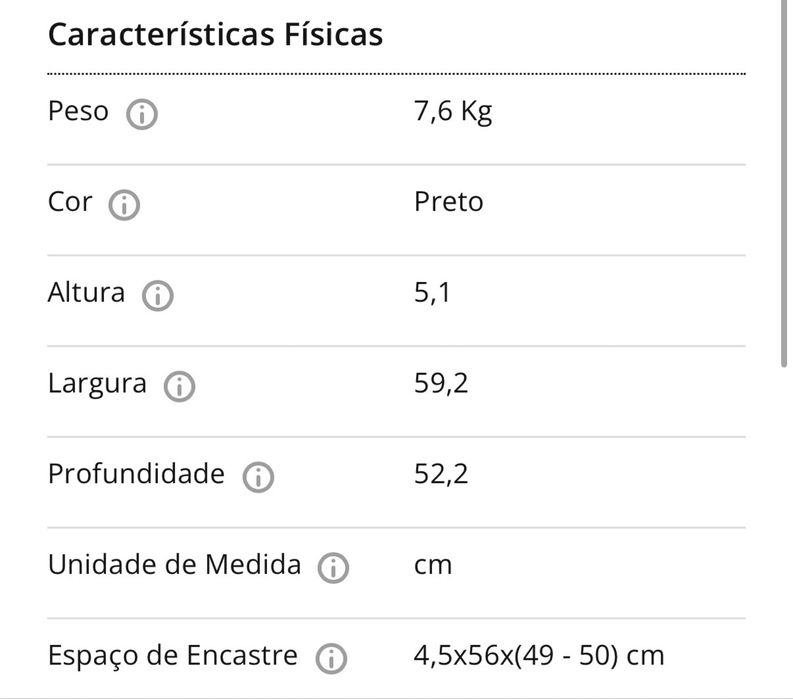Click the Espaço de Encastre info icon
This screenshot has width=793, height=699.
tap(330, 658)
